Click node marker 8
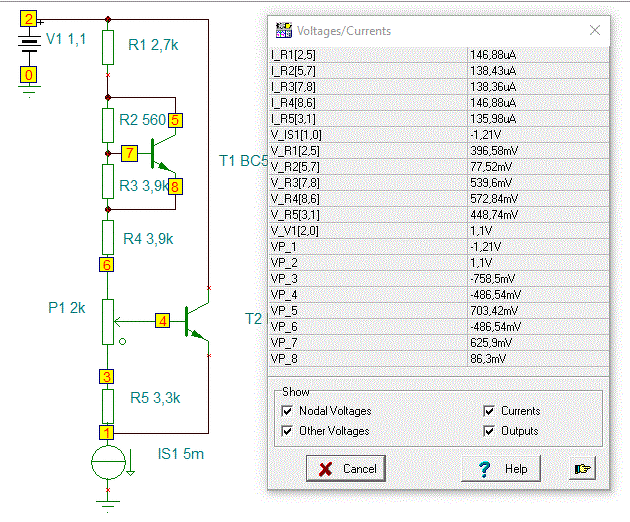Screen dimensions: 630x522 pyautogui.click(x=175, y=187)
